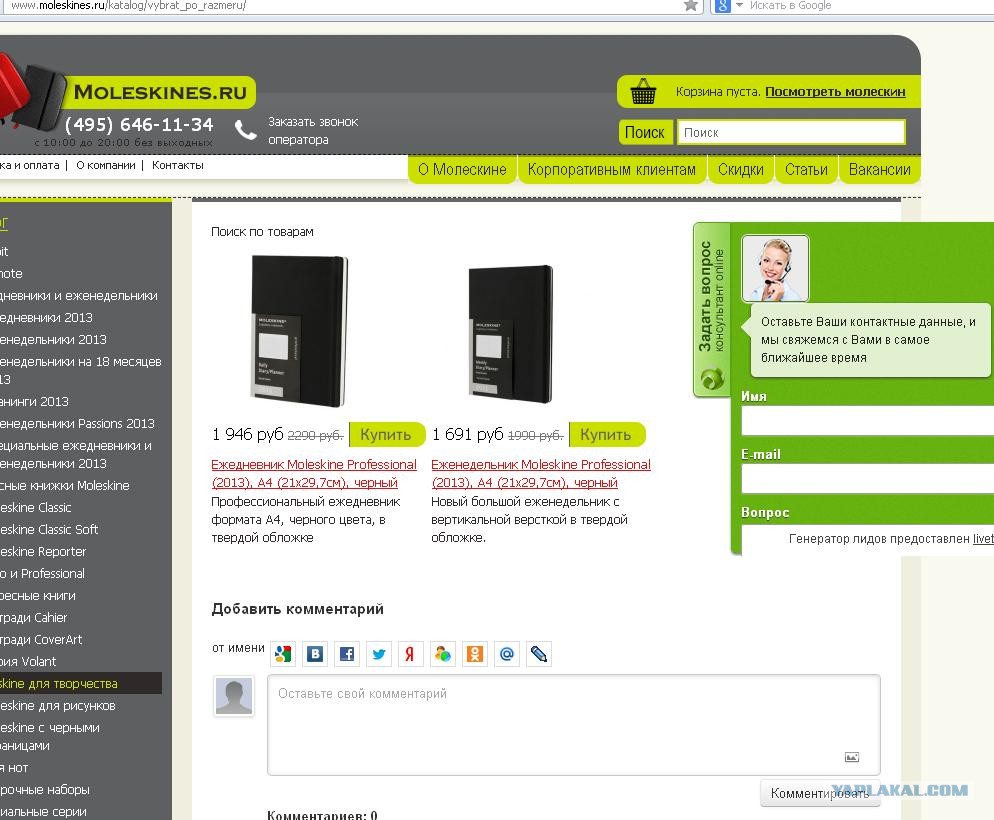Pick Twitter bird icon to sign in
Viewport: 994px width, 820px height.
click(379, 654)
